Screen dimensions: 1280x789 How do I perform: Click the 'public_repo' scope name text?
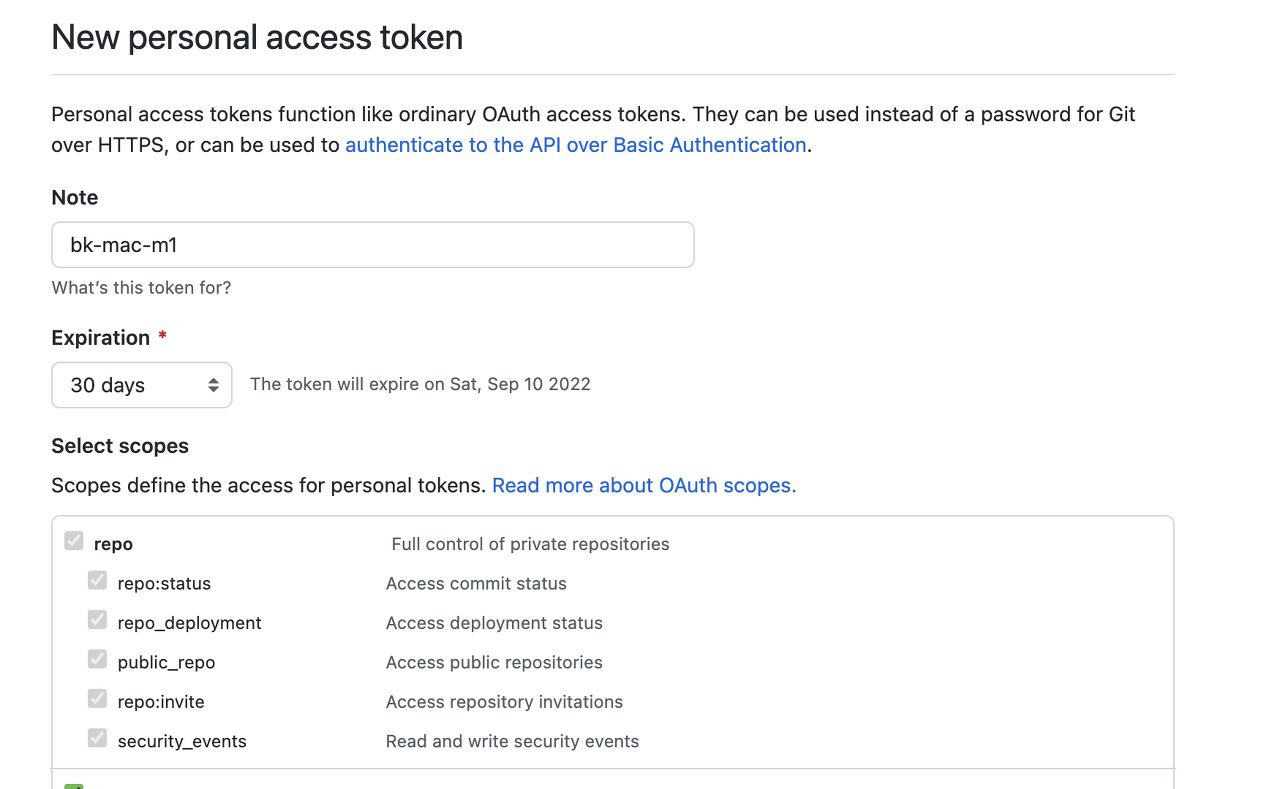click(x=166, y=663)
